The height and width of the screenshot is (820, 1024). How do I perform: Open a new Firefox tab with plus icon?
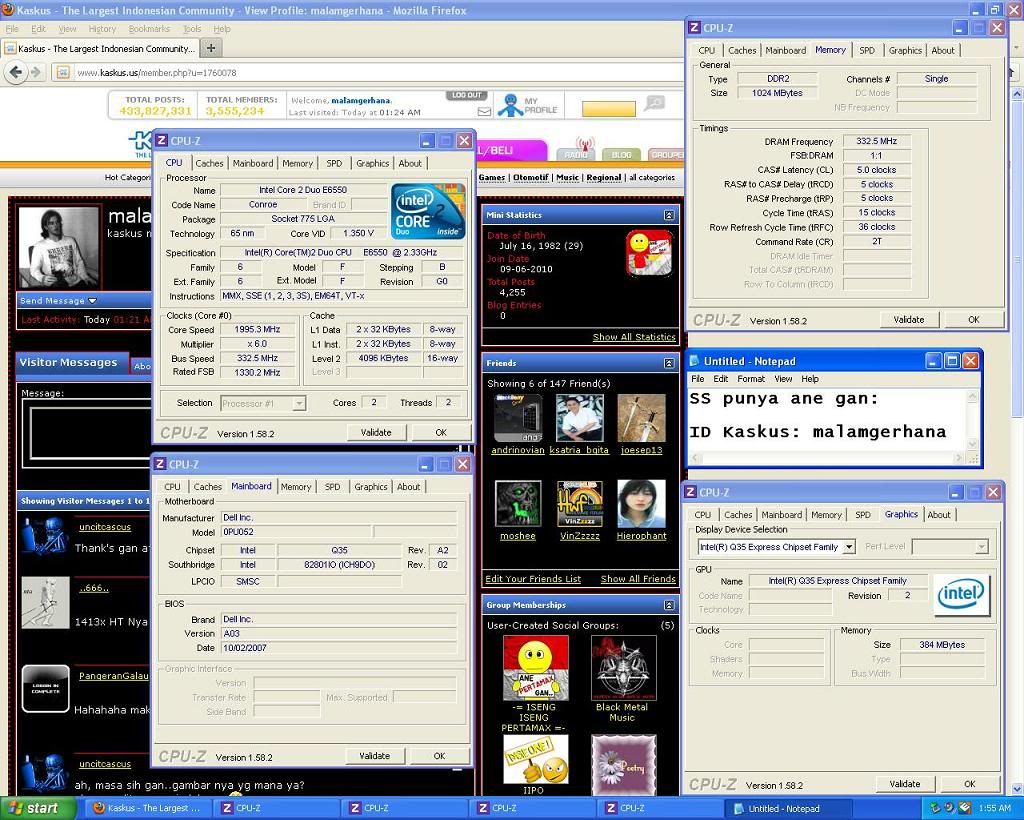pos(211,48)
